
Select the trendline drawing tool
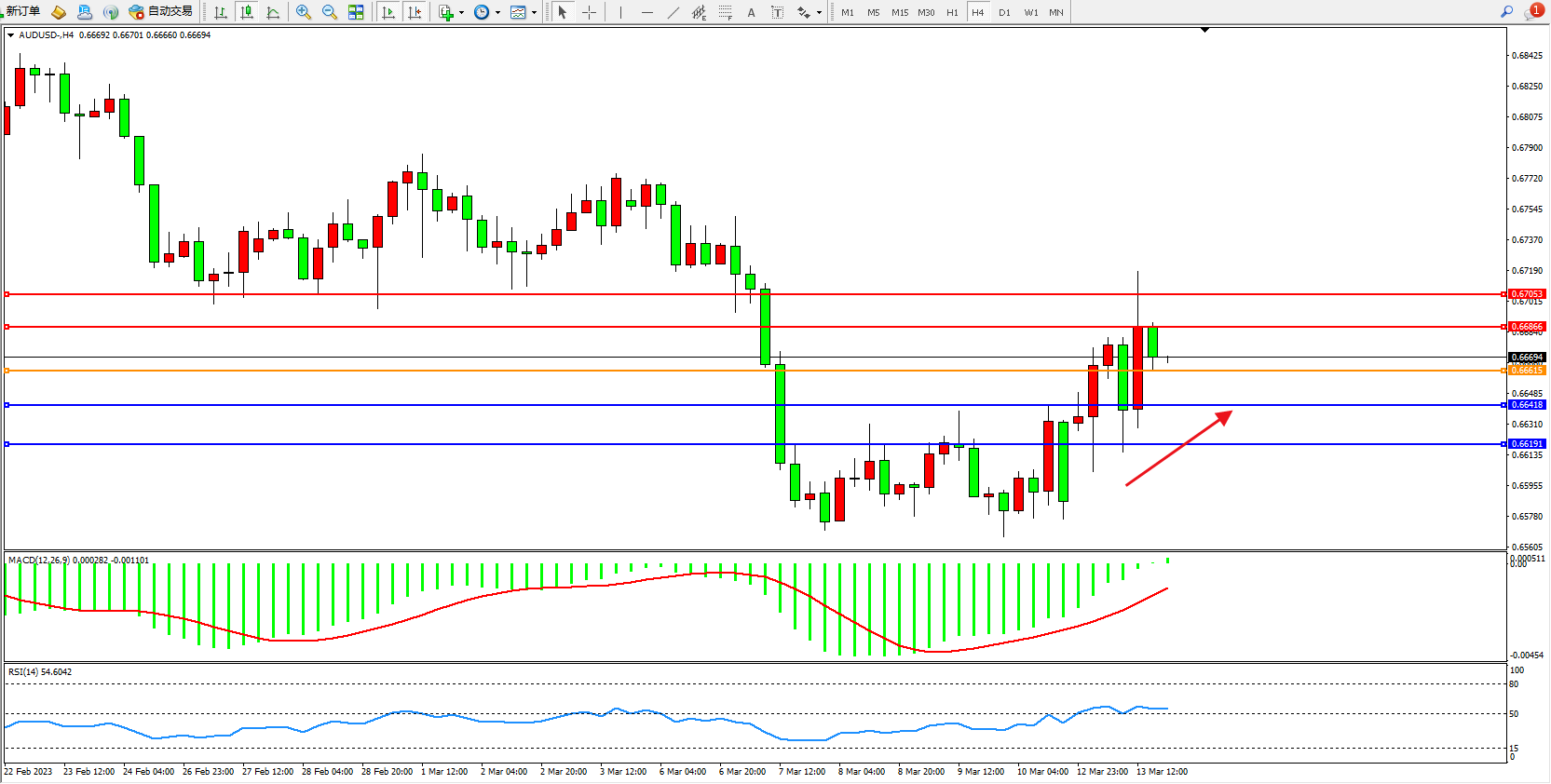point(673,12)
